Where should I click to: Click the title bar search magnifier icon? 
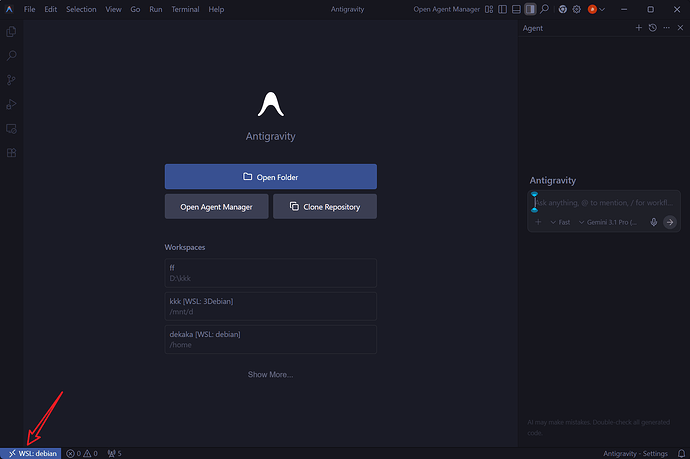544,9
